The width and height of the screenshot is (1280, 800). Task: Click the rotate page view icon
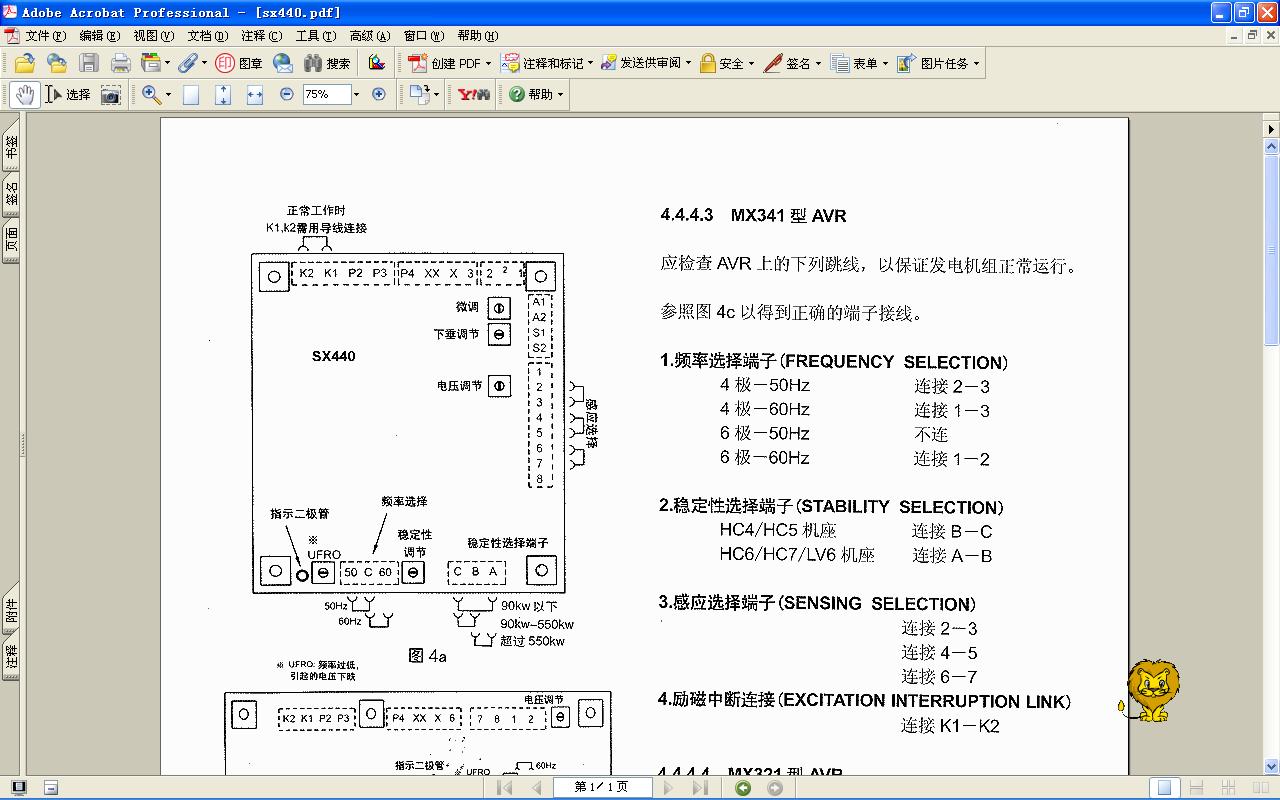click(x=418, y=94)
